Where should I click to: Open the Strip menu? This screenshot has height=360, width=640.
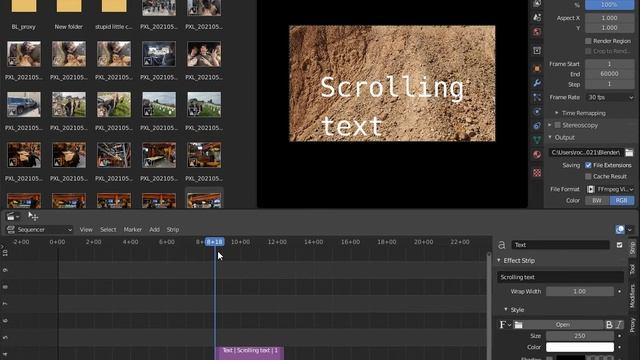pyautogui.click(x=173, y=230)
